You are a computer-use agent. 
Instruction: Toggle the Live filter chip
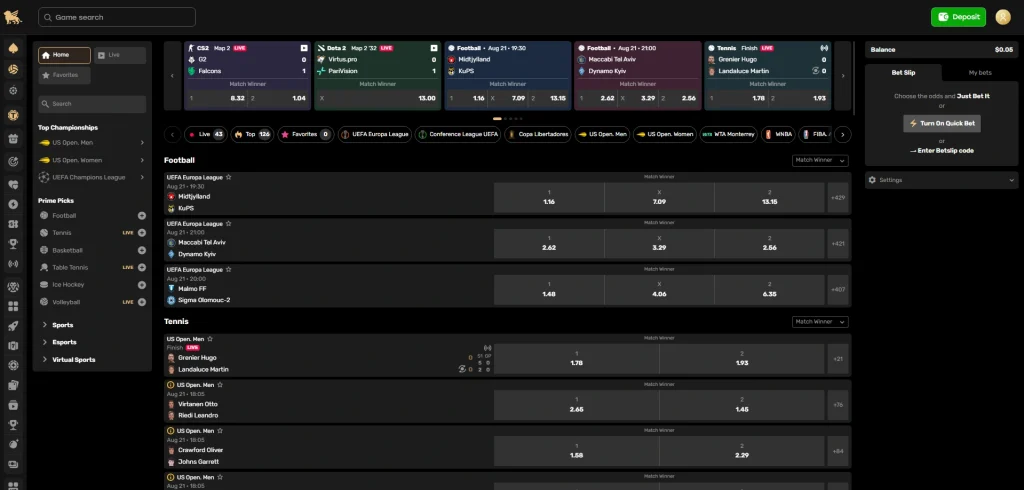205,134
